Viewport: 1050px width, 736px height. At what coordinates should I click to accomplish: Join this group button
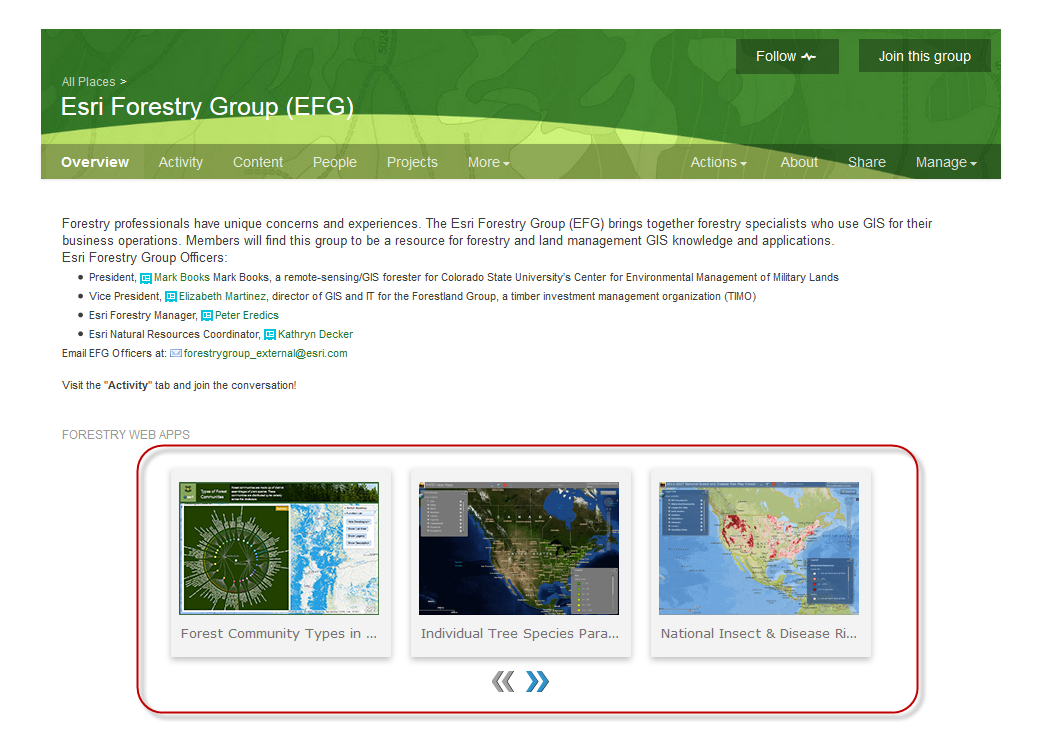point(924,56)
